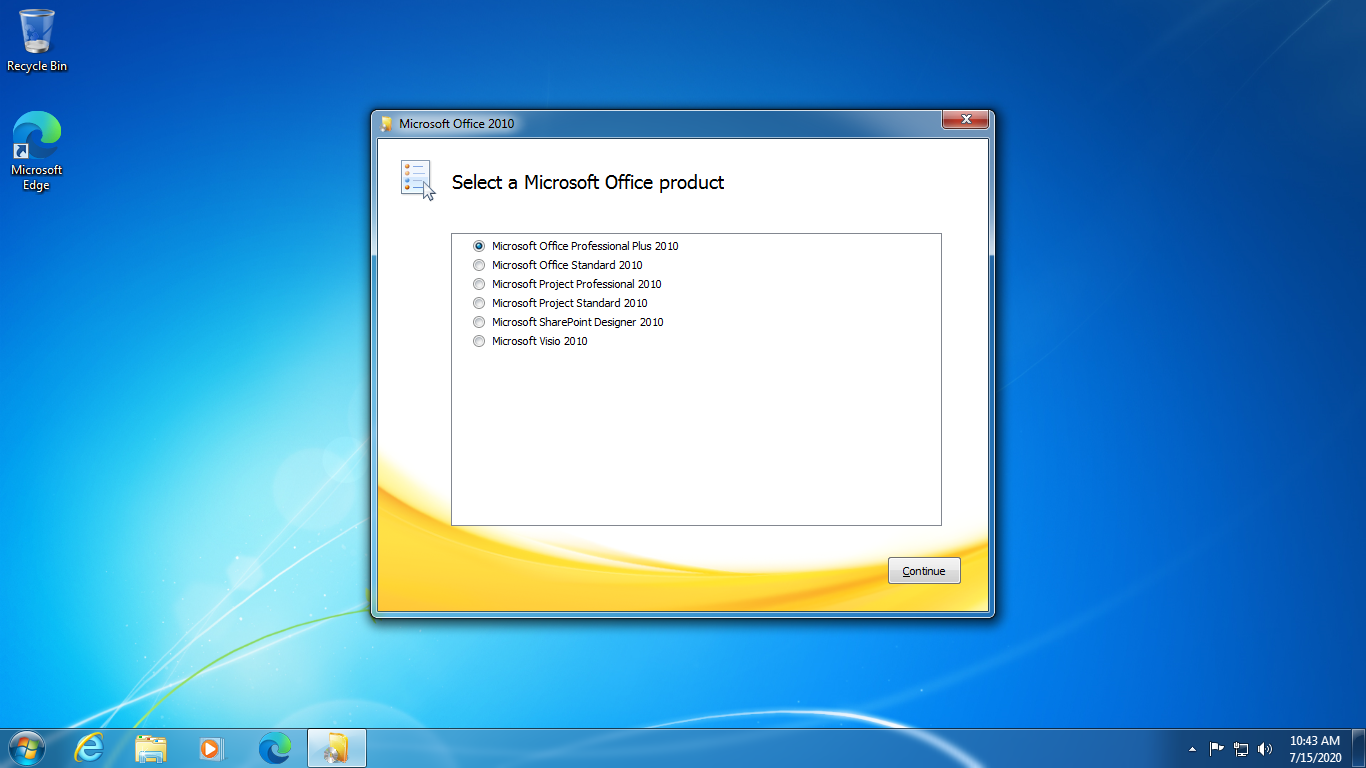
Task: Launch Windows Media Player from taskbar
Action: 213,748
